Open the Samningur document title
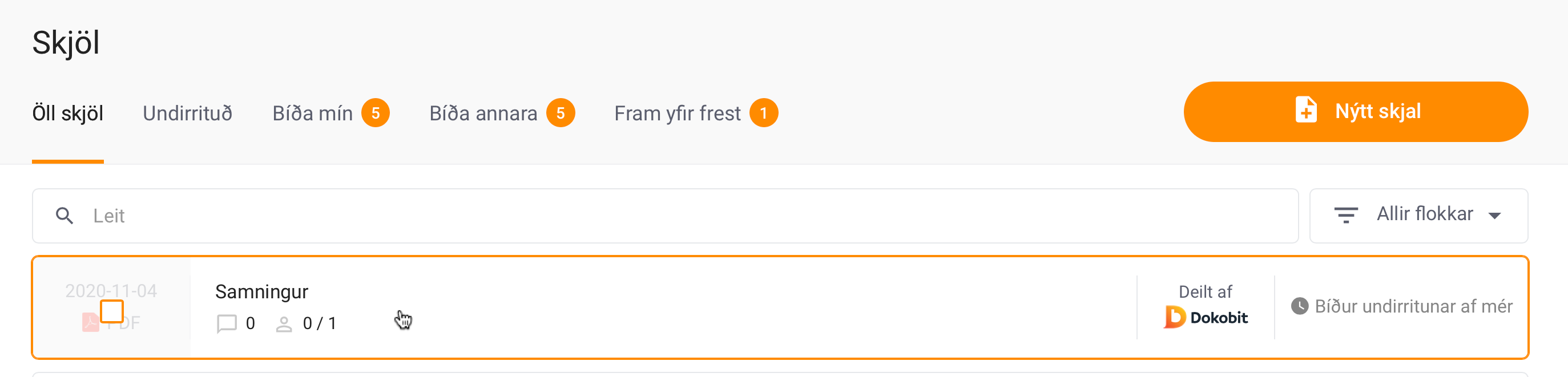The width and height of the screenshot is (1568, 377). point(262,292)
